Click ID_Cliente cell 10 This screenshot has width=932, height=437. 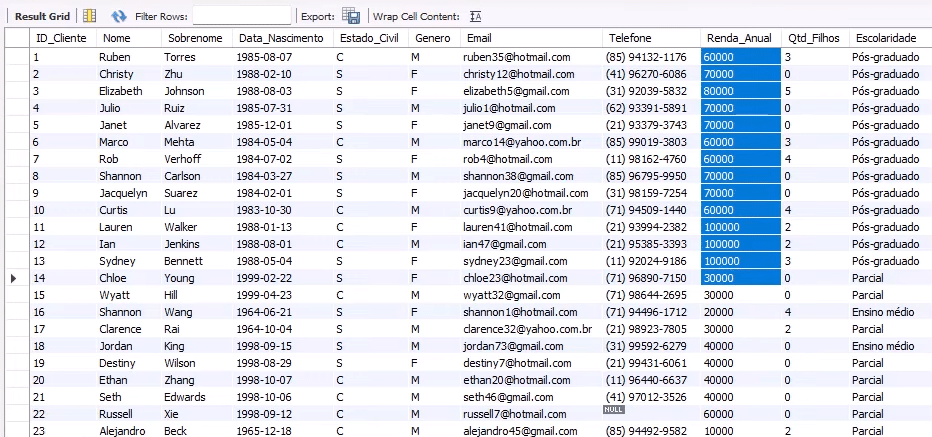point(39,210)
